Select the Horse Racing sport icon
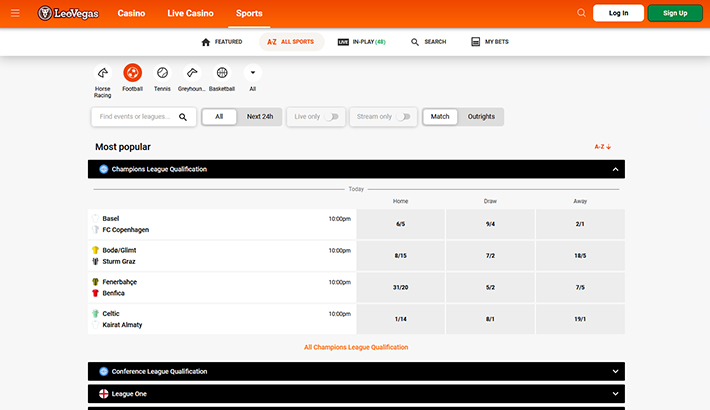The height and width of the screenshot is (410, 710). point(103,73)
